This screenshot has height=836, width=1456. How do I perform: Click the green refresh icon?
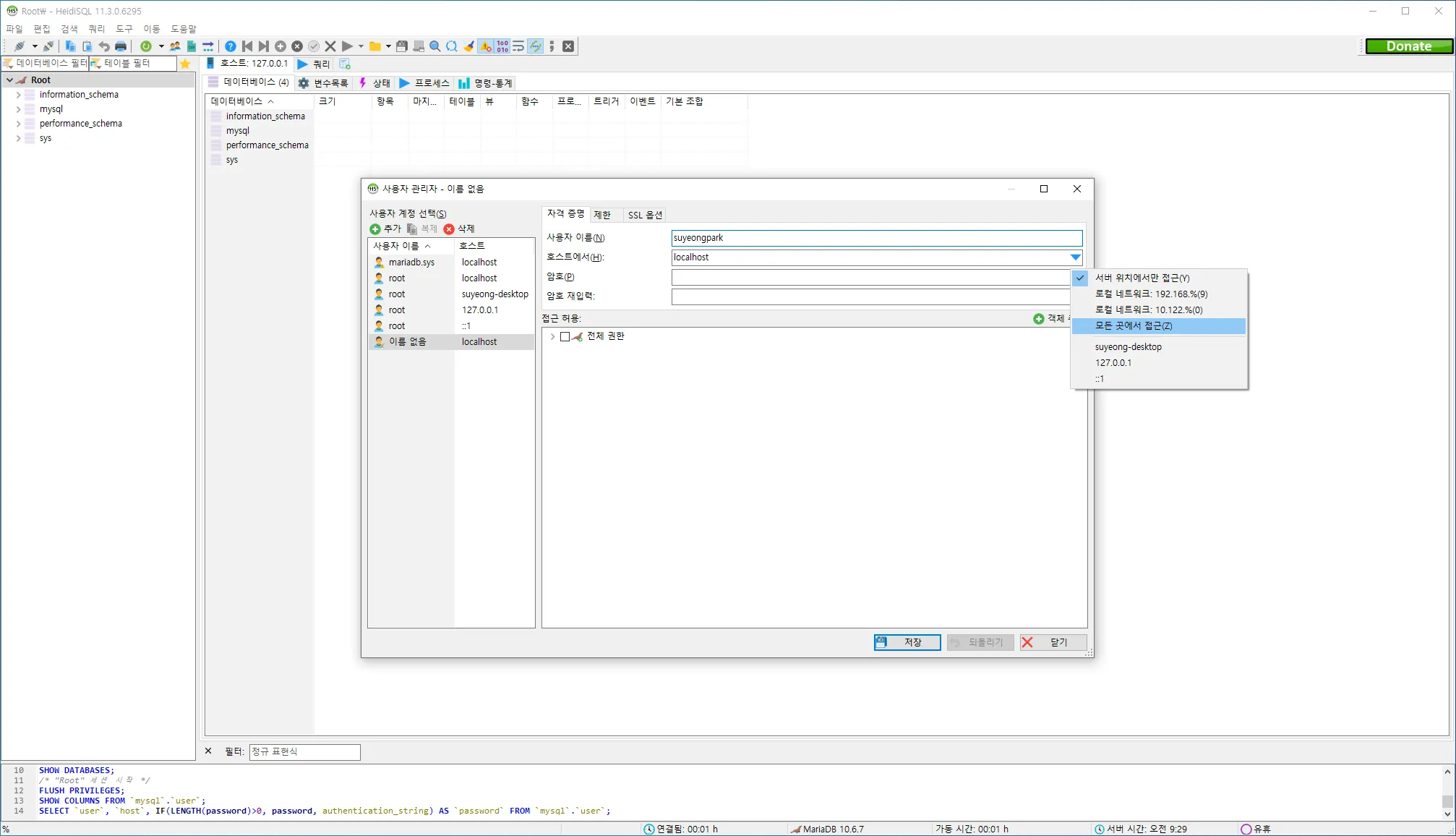pyautogui.click(x=146, y=46)
